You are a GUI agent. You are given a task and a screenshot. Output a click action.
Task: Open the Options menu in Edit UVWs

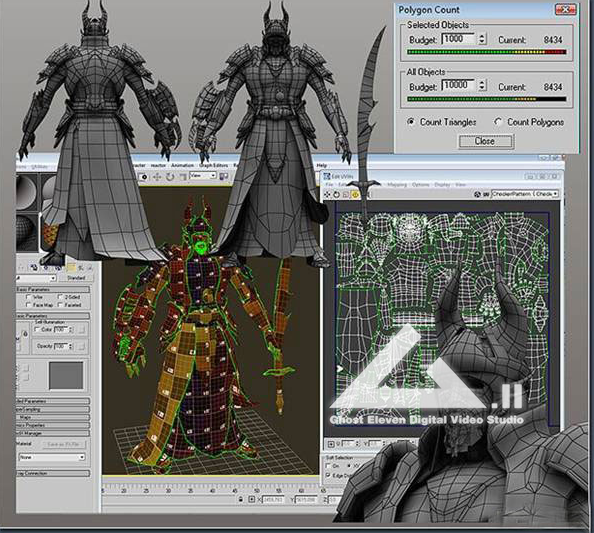coord(420,184)
